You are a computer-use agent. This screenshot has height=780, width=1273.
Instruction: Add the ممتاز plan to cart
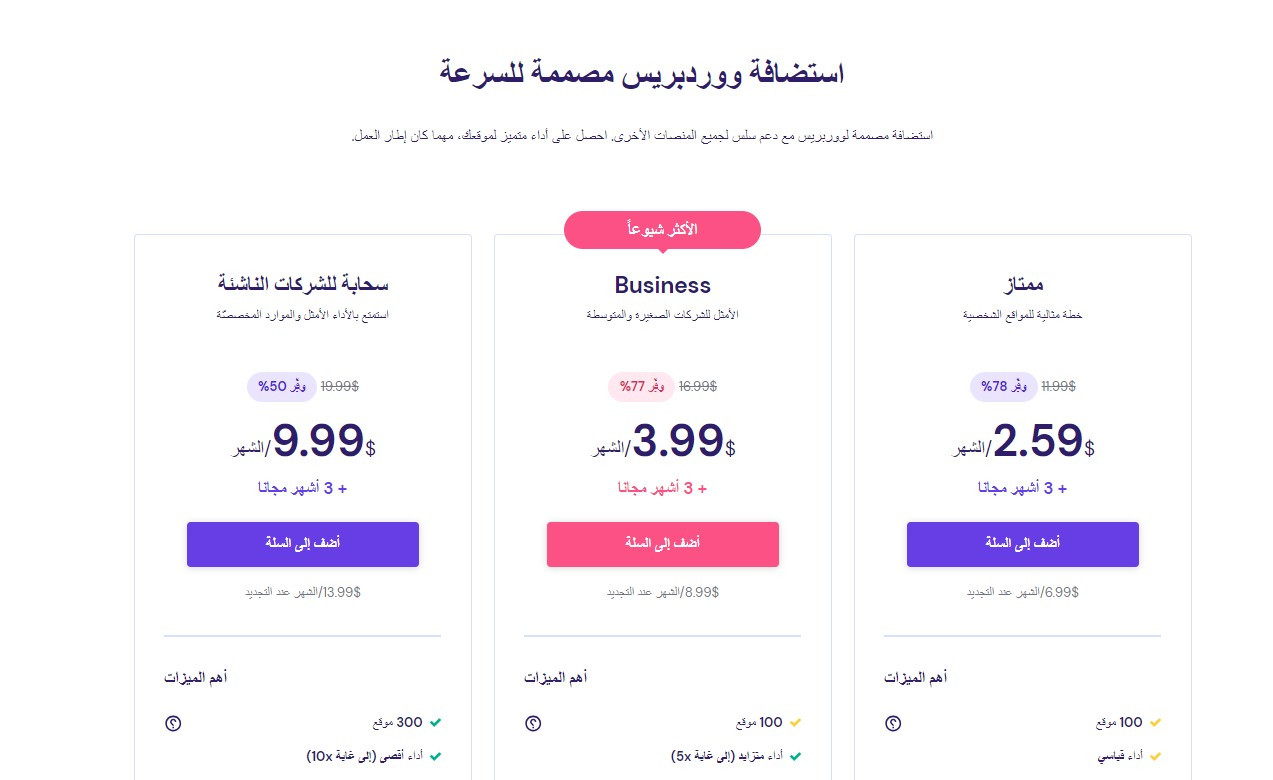(1022, 544)
